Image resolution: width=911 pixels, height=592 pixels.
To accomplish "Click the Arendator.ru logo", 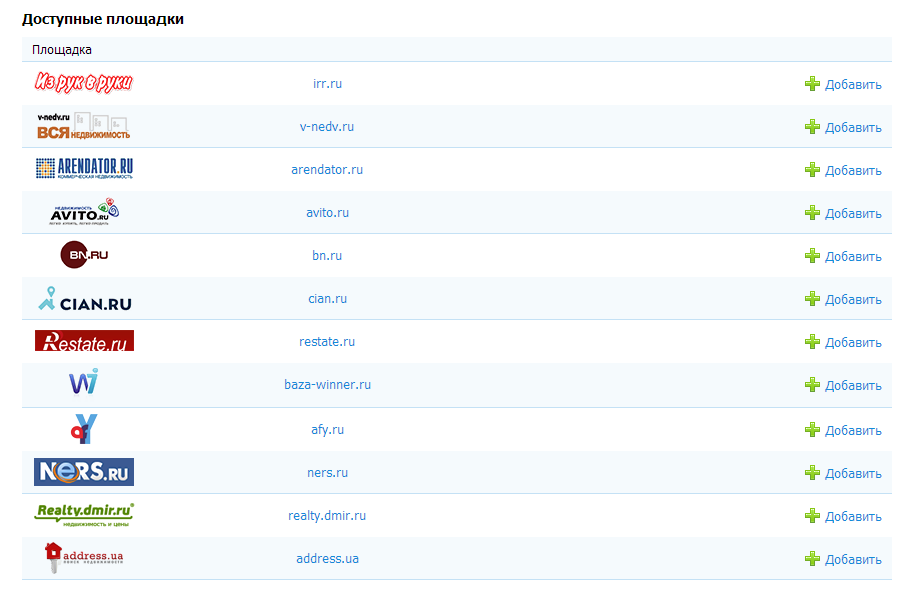I will (x=84, y=168).
